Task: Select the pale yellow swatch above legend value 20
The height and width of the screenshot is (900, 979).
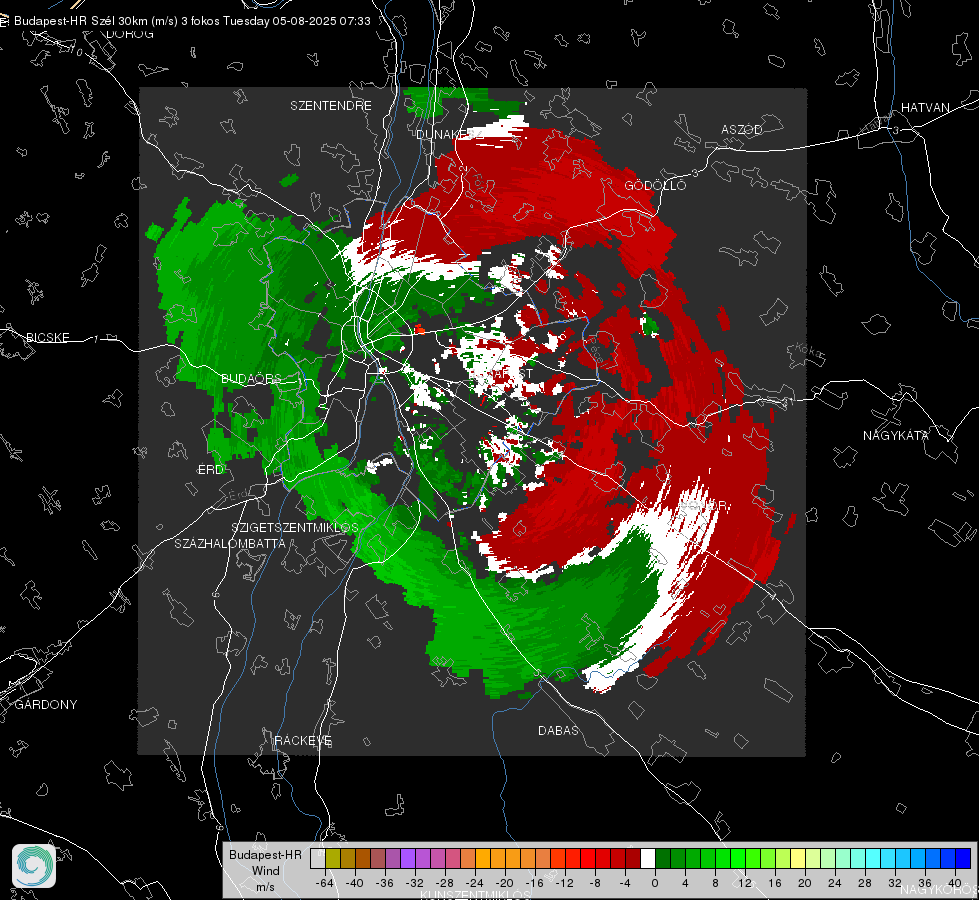Action: 798,859
